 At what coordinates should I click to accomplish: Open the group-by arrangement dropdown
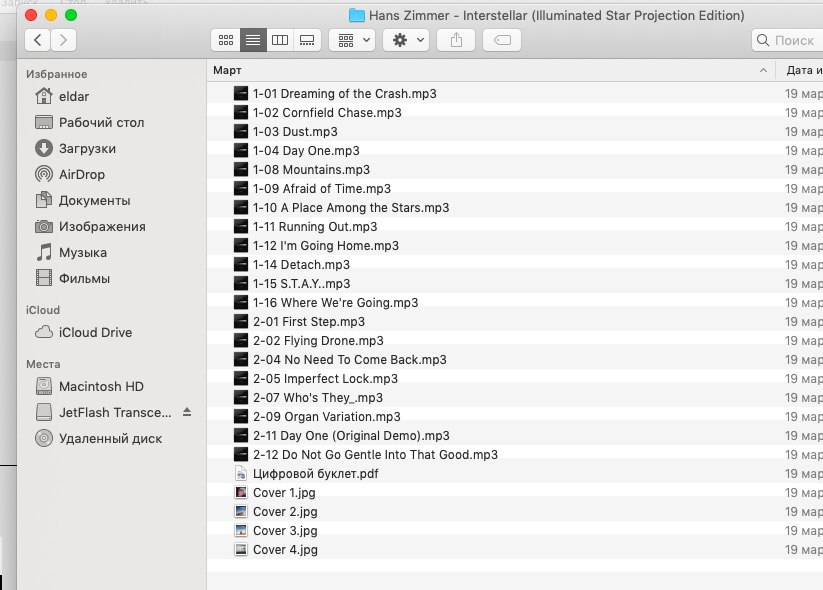(x=352, y=40)
